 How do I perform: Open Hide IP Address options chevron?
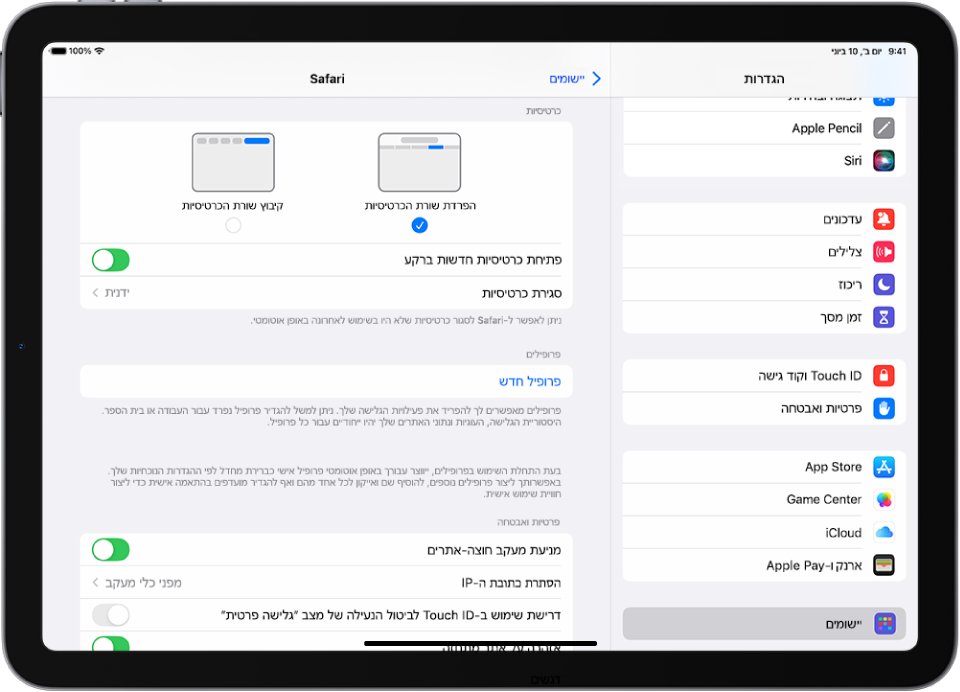point(96,582)
